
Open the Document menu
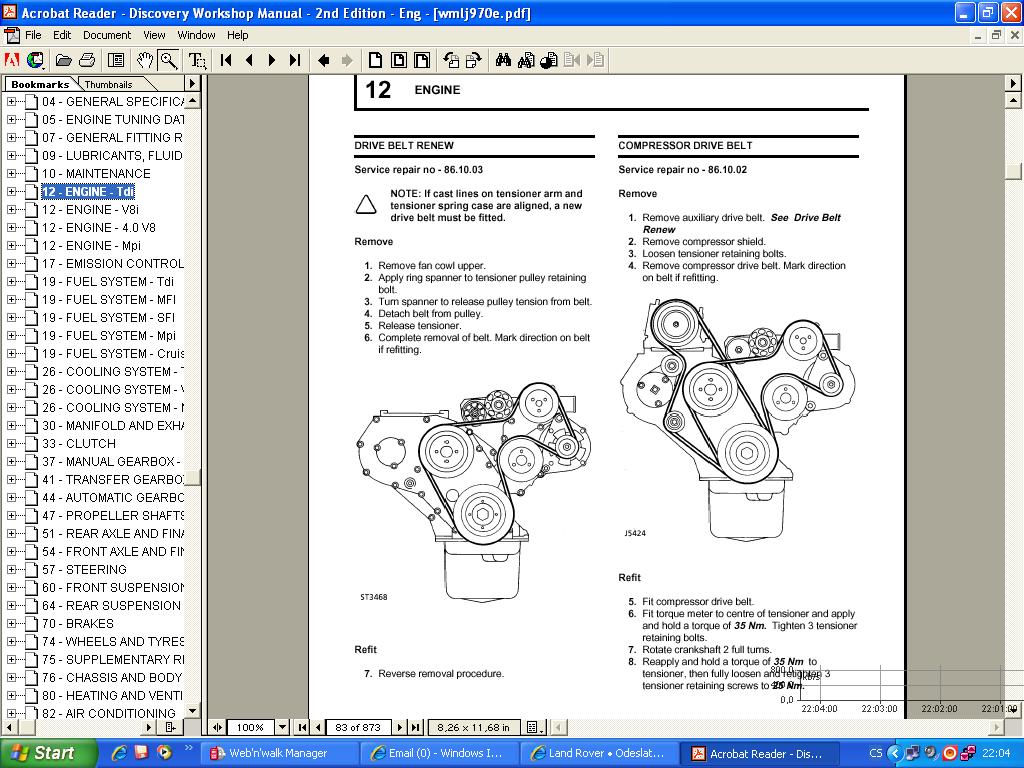point(107,35)
